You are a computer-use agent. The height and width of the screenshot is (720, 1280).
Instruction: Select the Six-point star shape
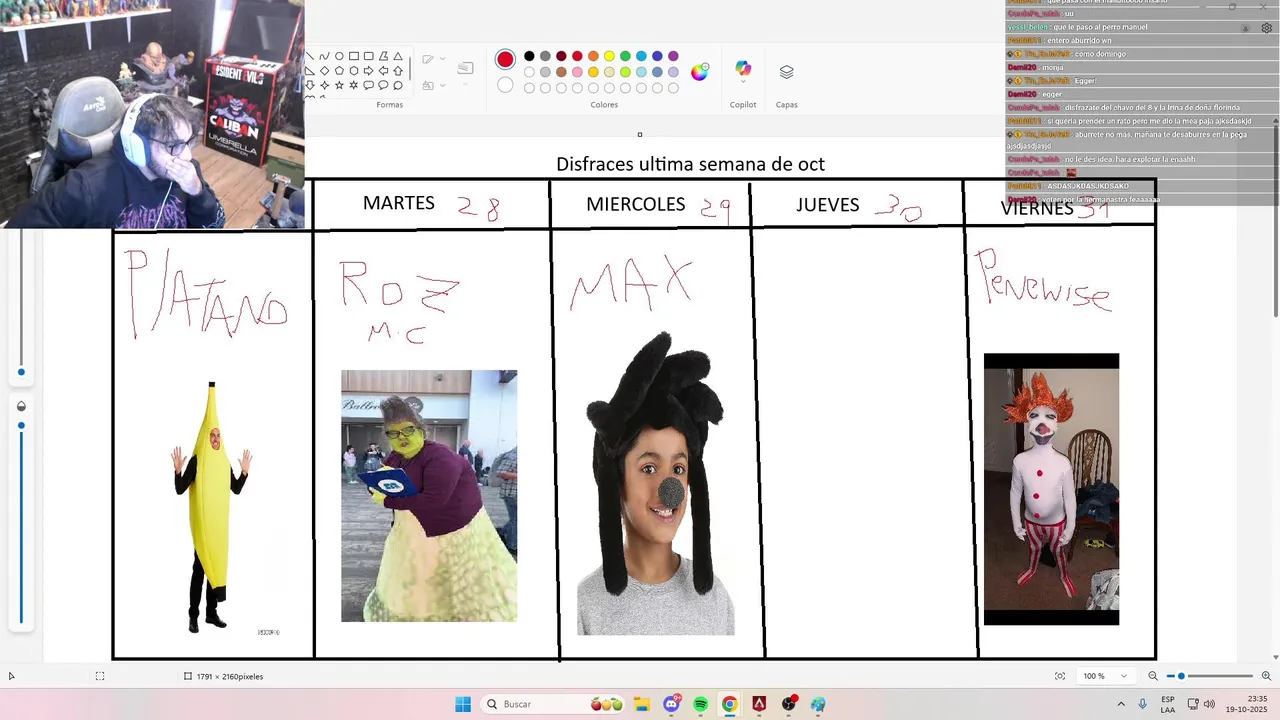tap(354, 85)
